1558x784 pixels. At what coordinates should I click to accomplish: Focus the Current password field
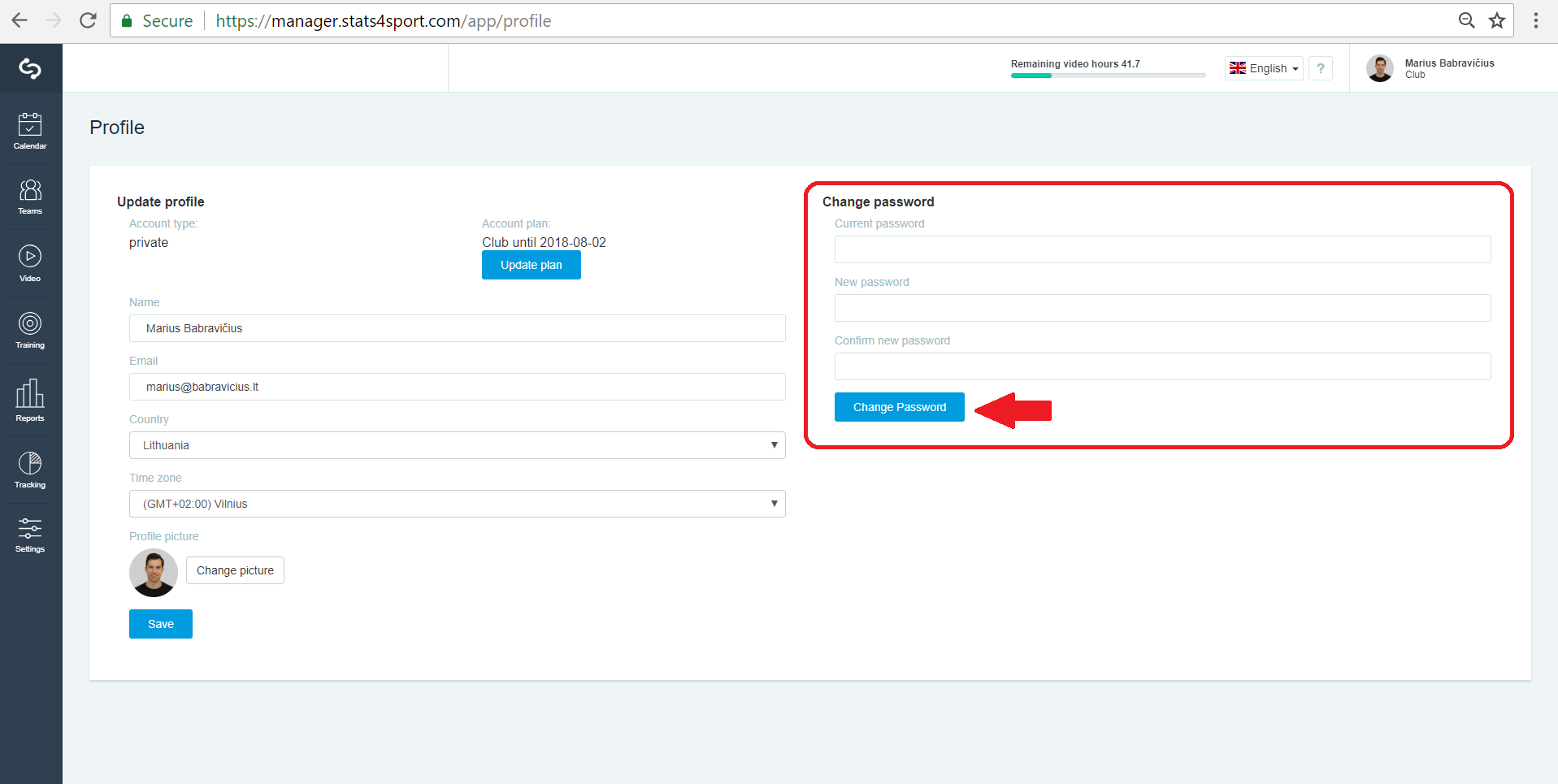click(1162, 249)
